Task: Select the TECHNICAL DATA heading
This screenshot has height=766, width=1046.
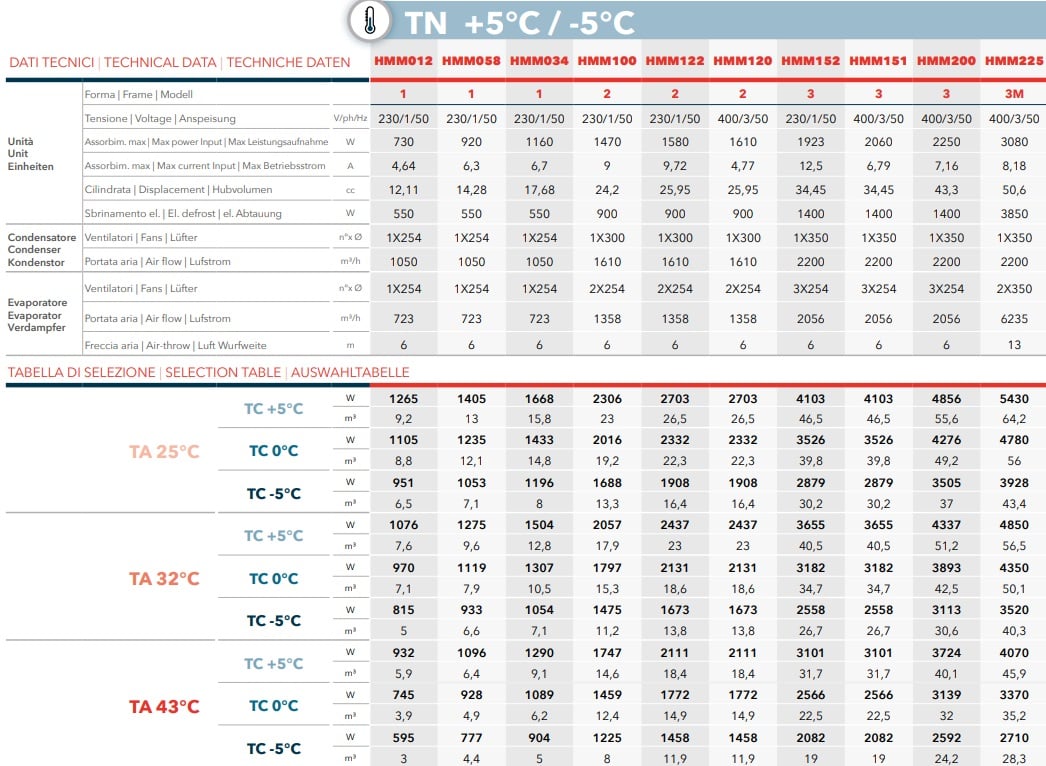Action: tap(160, 63)
